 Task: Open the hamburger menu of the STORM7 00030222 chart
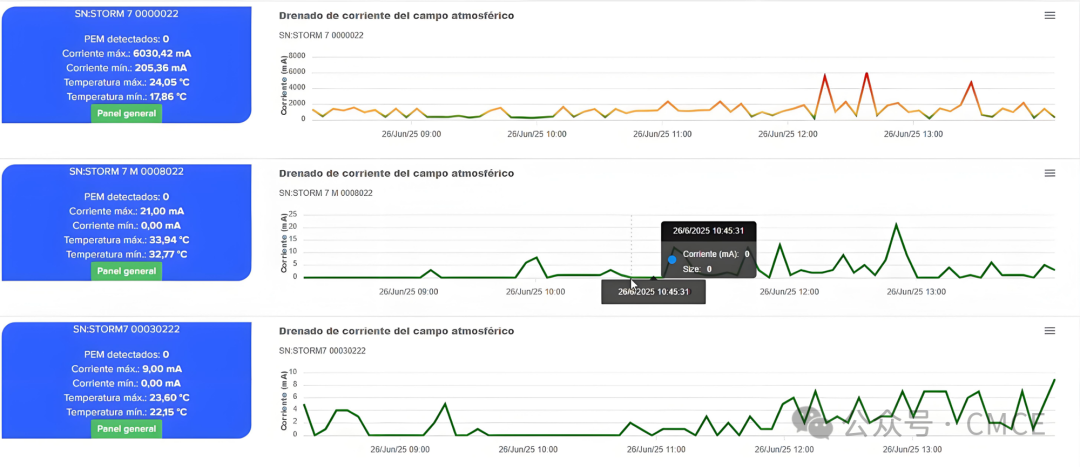(x=1049, y=331)
